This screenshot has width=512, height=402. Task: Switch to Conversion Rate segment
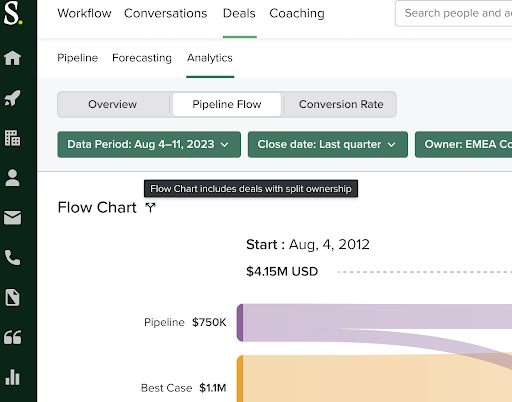click(x=341, y=104)
